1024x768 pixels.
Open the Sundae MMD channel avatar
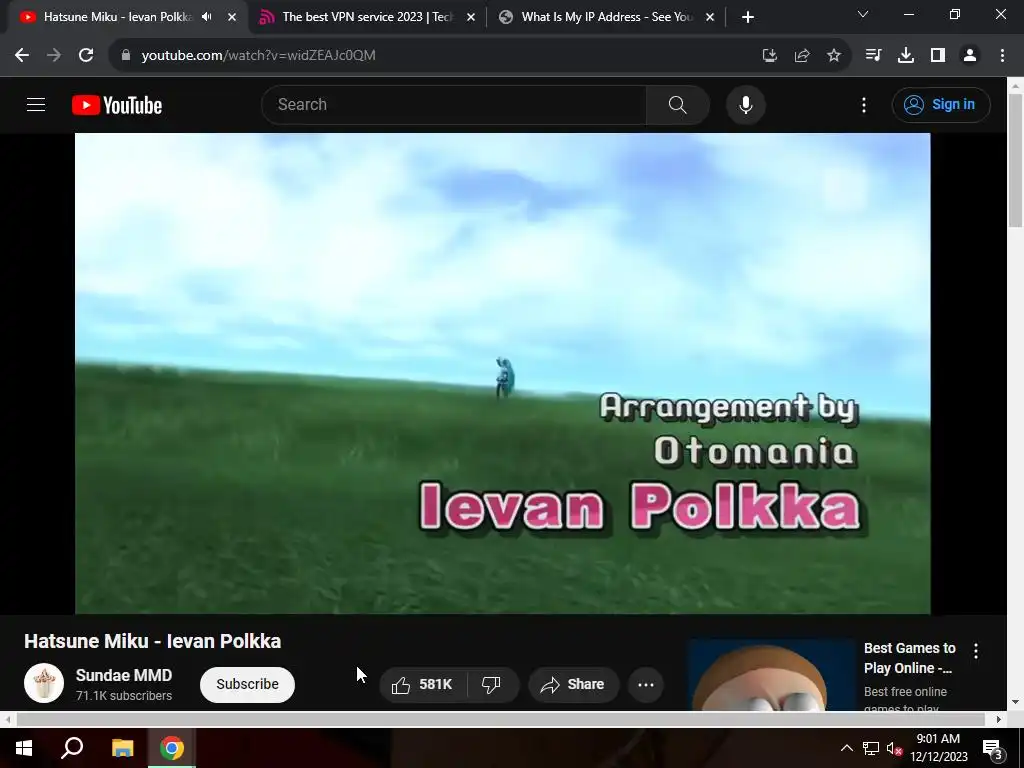tap(44, 683)
